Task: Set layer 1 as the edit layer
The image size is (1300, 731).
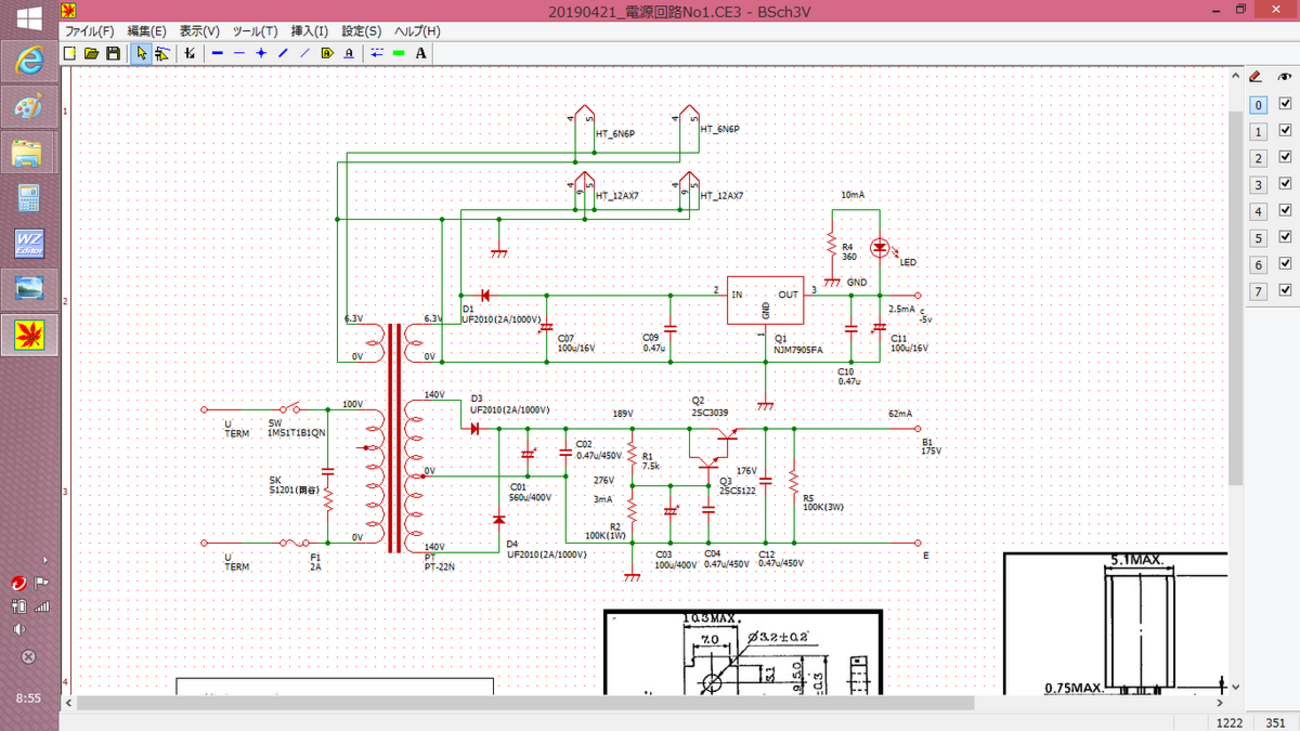Action: 1259,131
